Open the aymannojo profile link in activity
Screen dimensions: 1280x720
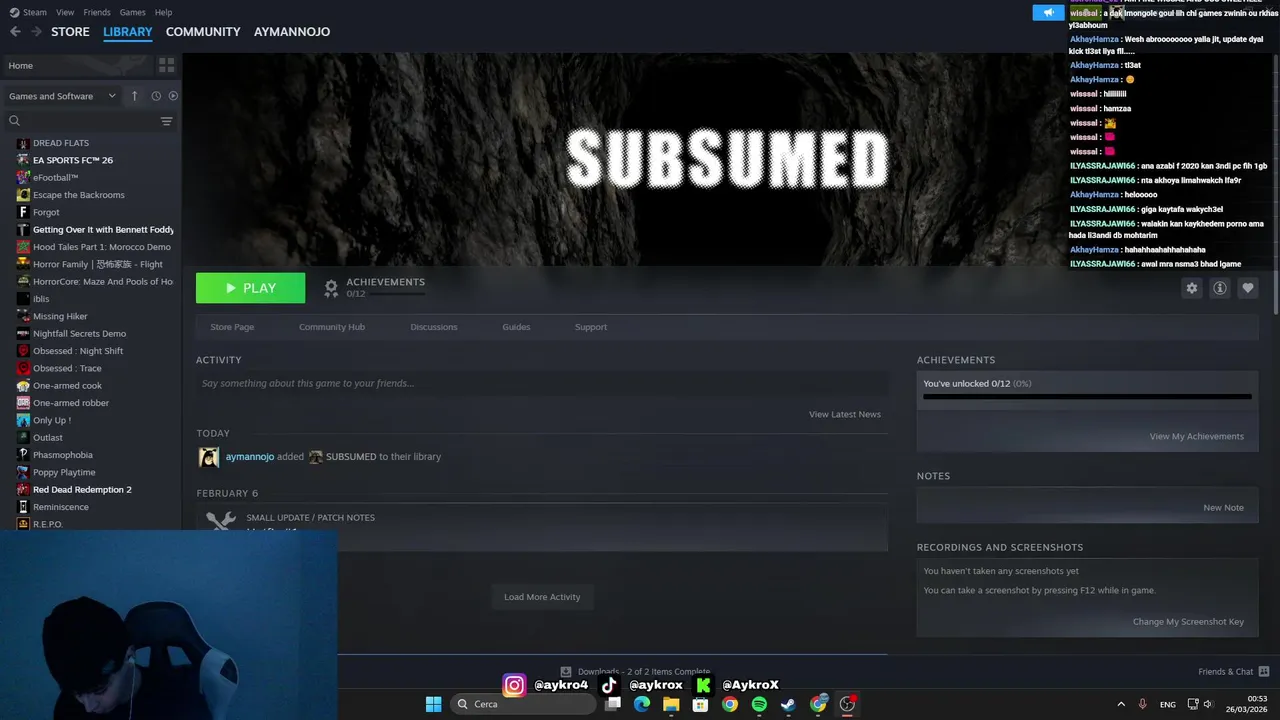tap(250, 457)
